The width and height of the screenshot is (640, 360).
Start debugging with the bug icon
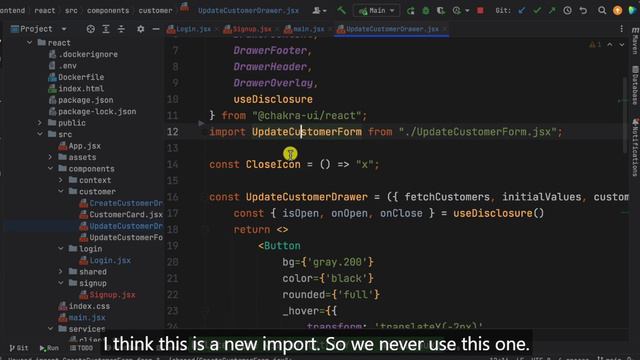point(426,11)
